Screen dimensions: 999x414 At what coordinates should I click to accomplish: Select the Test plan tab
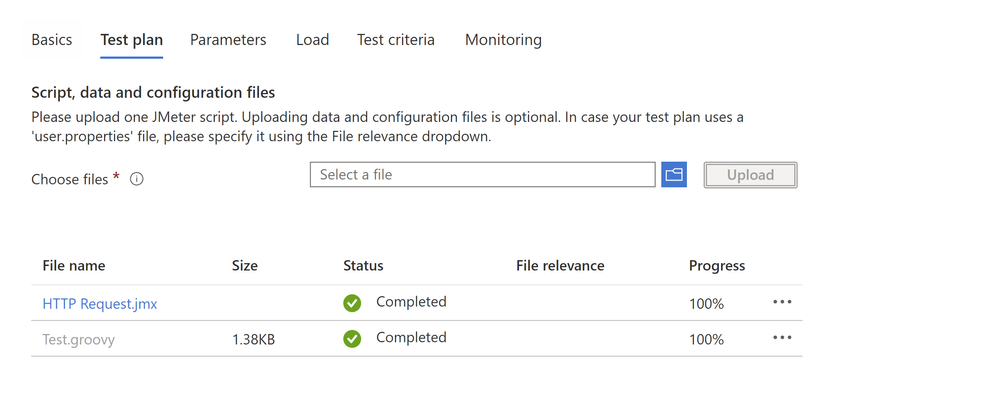pos(131,39)
